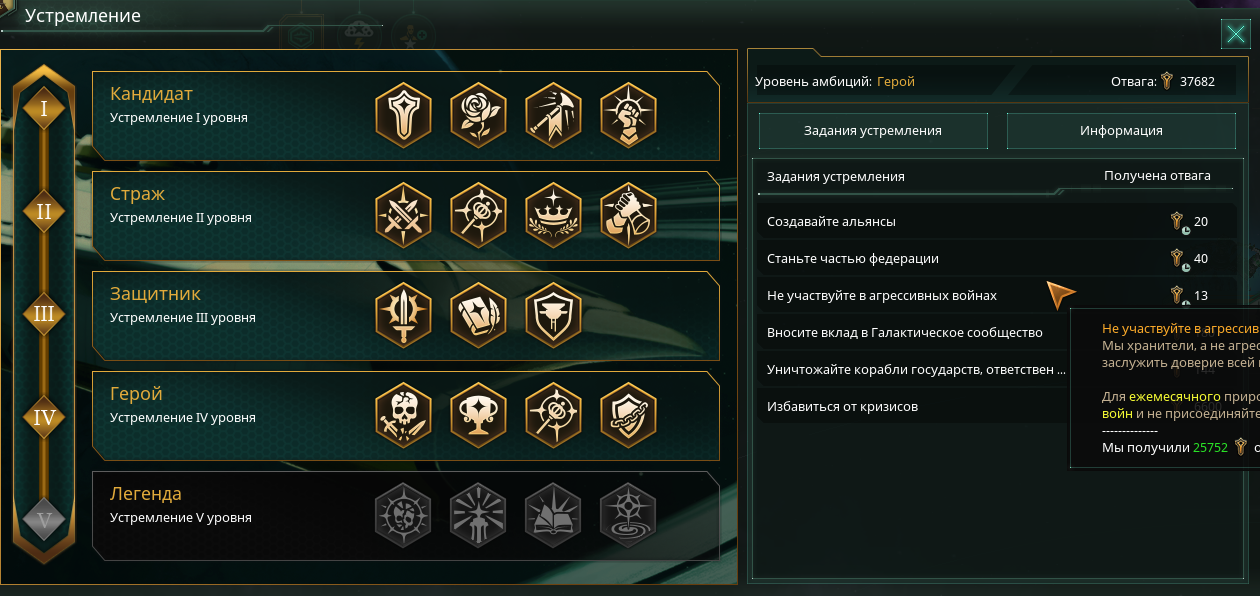Viewport: 1260px width, 596px height.
Task: Select the Создавайте альянсы task row
Action: click(995, 222)
